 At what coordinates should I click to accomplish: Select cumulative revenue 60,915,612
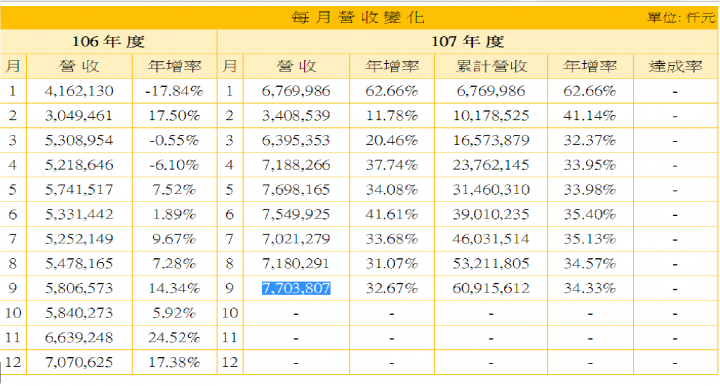coord(491,288)
